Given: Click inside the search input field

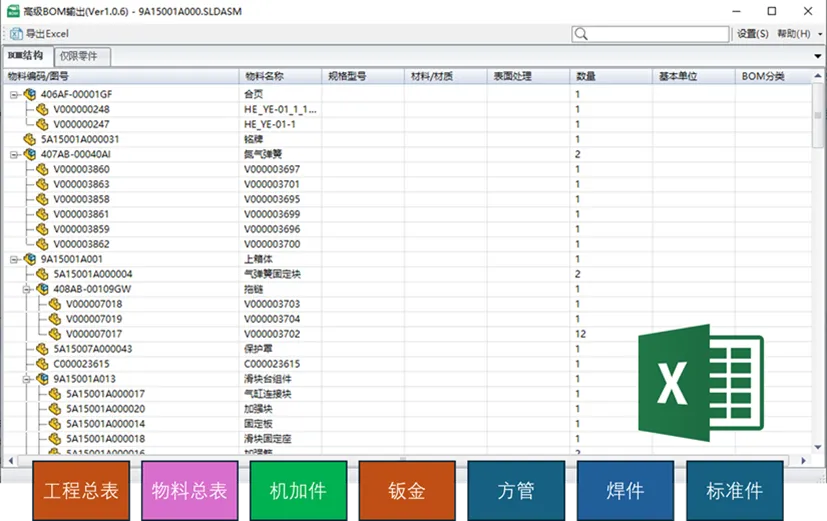Looking at the screenshot, I should pos(660,34).
